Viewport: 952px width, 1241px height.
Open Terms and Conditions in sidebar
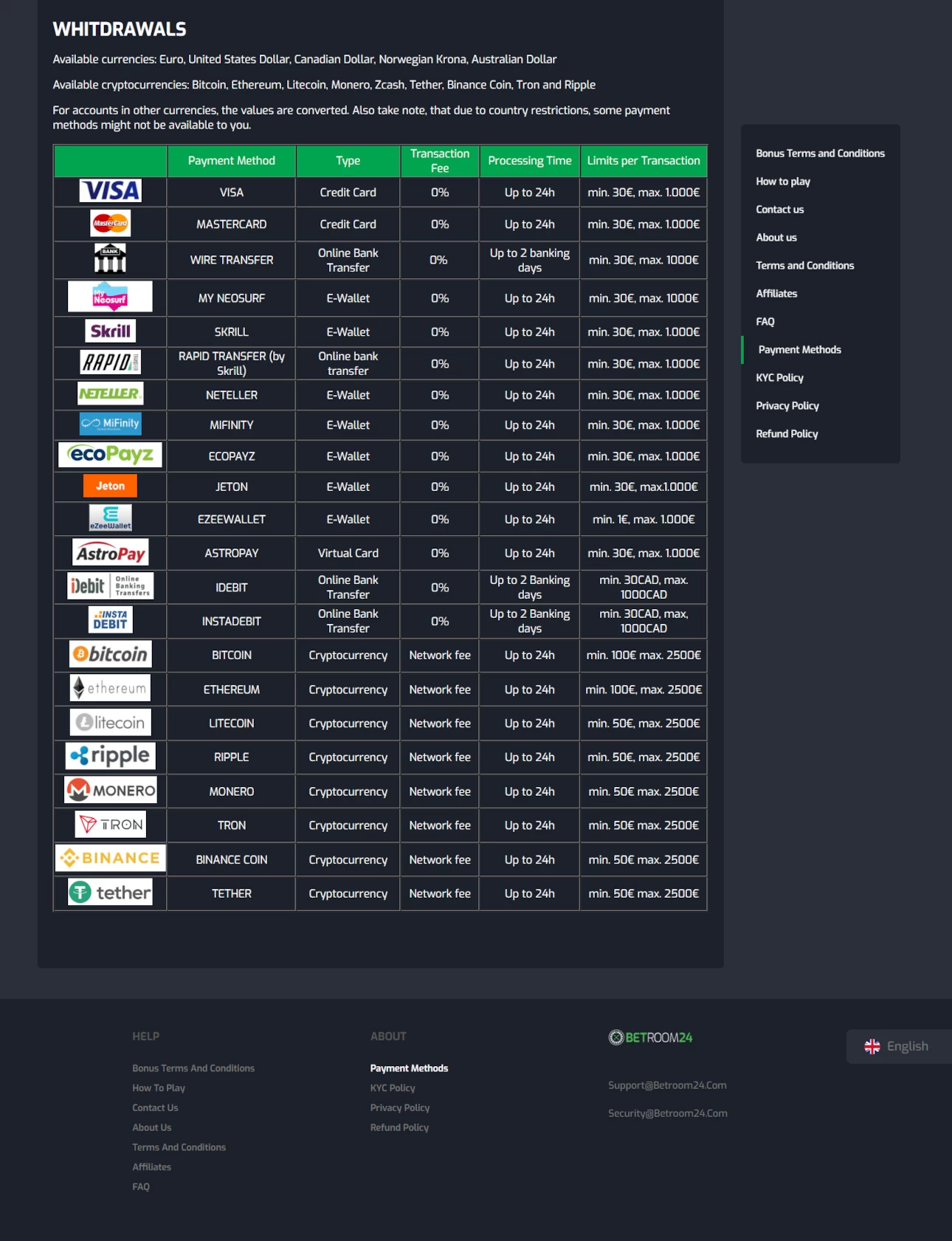pos(805,266)
